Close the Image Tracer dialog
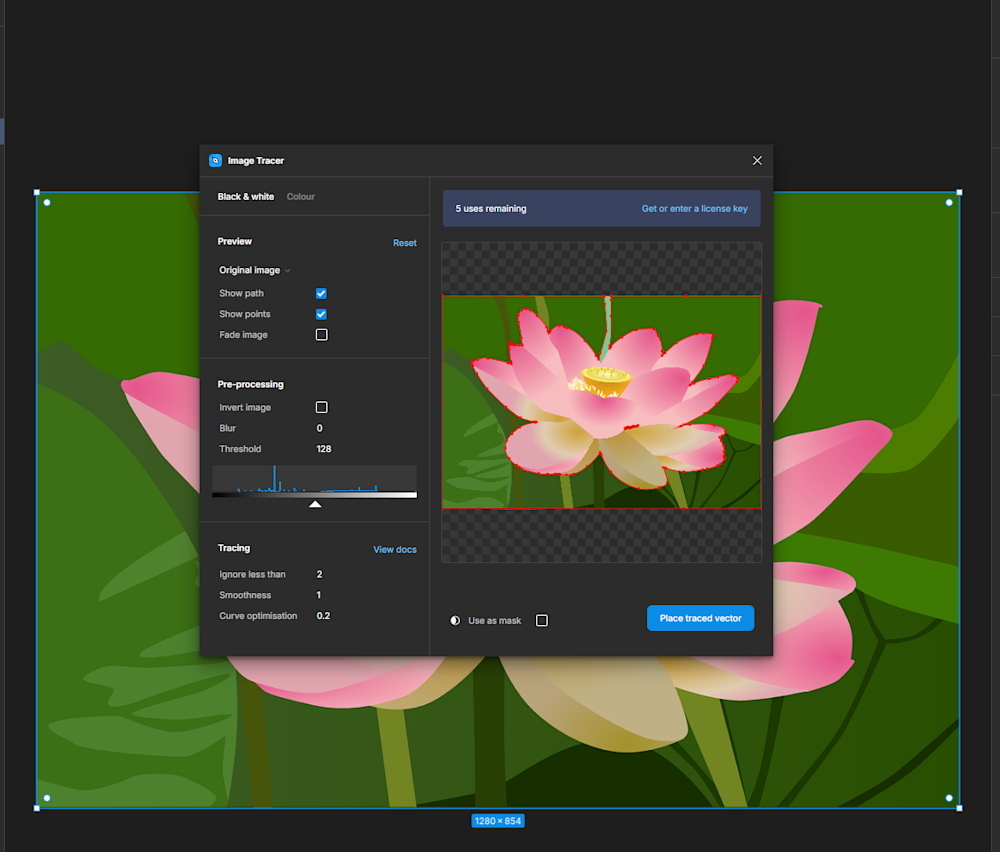Screen dimensions: 1000x852 (x=757, y=161)
